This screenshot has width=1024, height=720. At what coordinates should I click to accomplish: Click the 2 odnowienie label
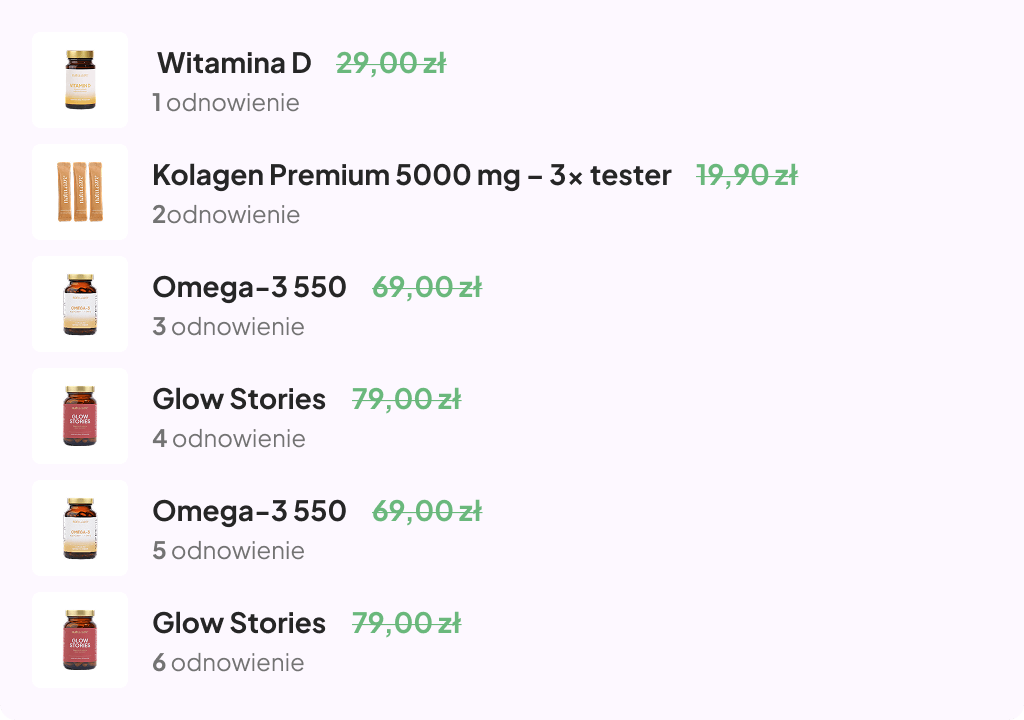click(x=226, y=214)
